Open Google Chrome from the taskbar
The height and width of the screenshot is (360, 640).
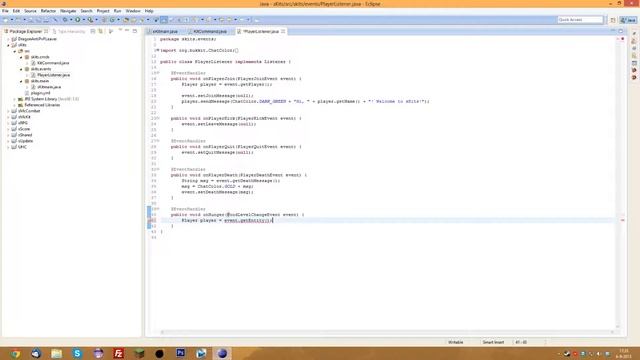16,353
